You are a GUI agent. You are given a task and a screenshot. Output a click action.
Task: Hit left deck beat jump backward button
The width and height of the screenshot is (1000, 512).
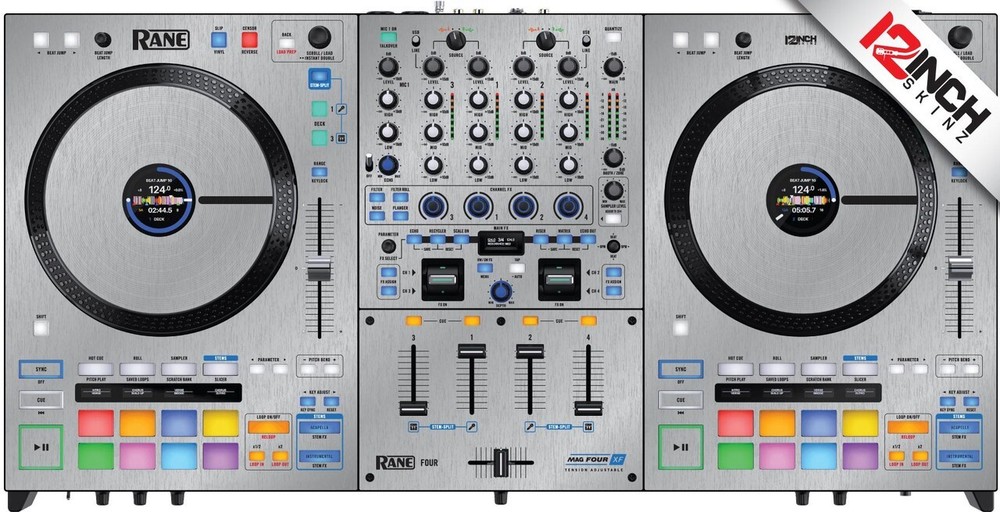(41, 40)
